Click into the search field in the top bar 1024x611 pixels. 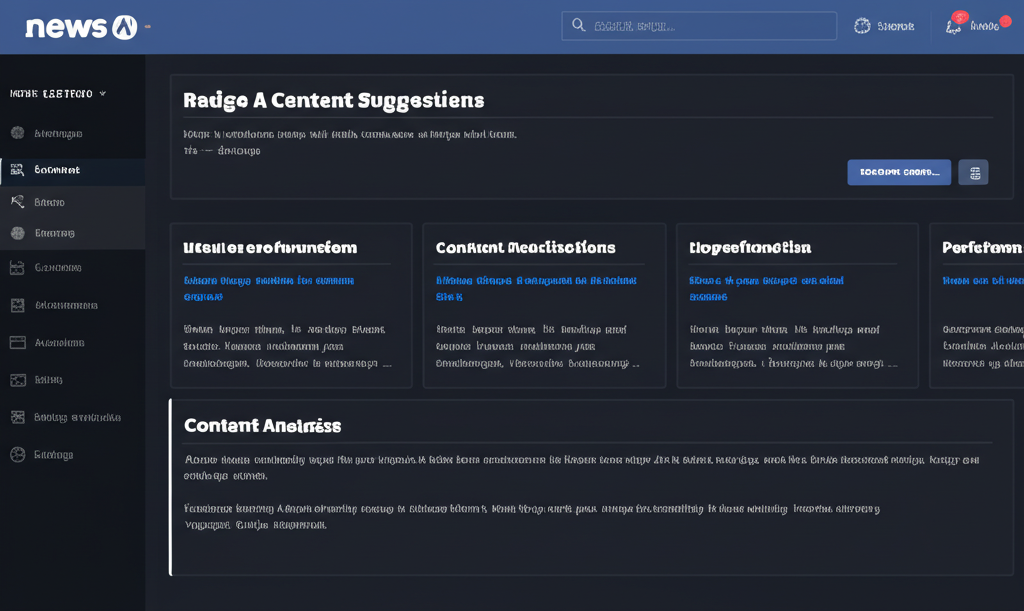698,25
